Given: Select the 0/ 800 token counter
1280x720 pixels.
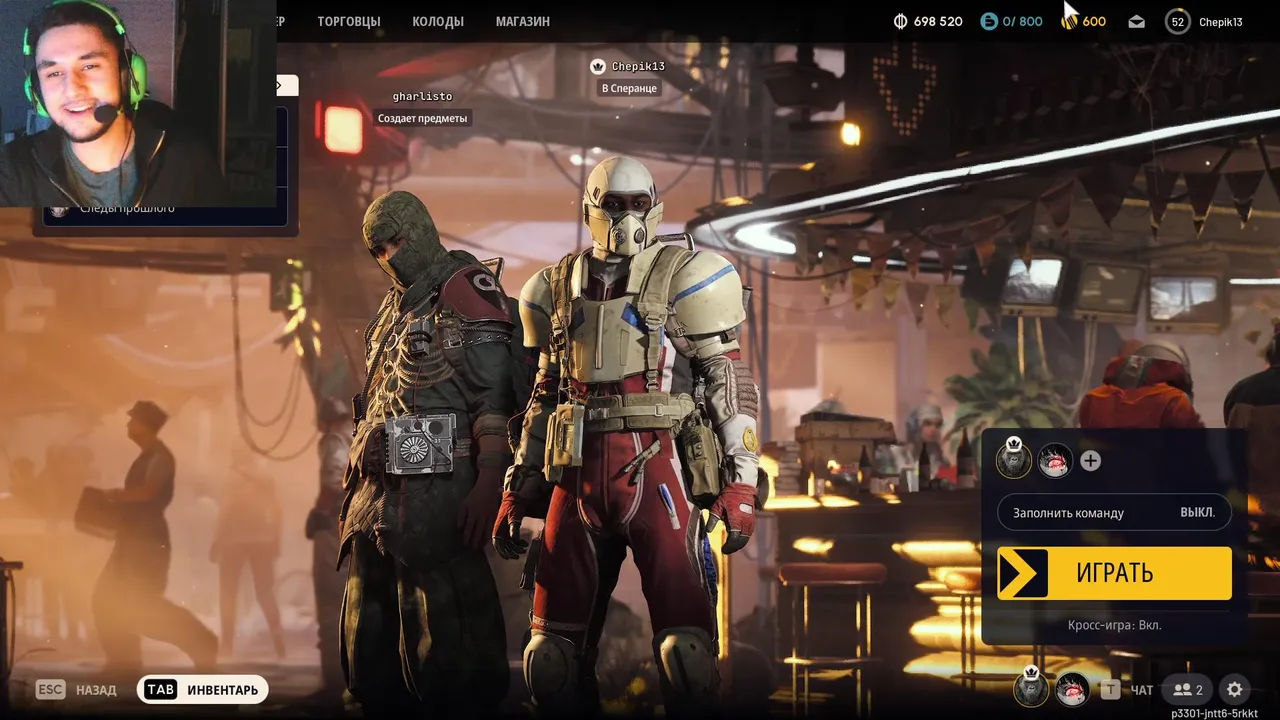Looking at the screenshot, I should [x=1023, y=21].
